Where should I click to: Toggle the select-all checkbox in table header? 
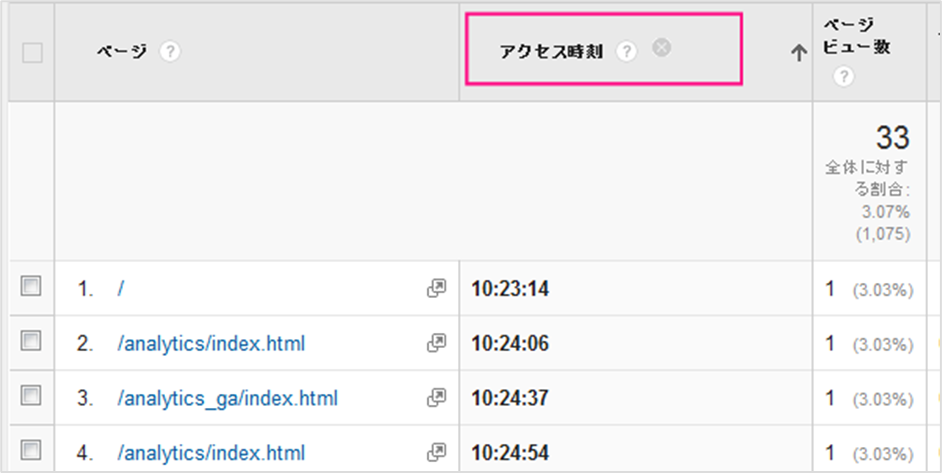[x=32, y=53]
